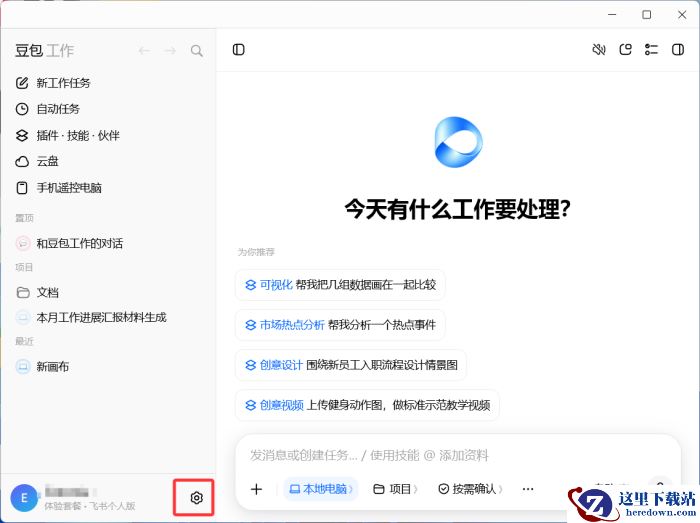Click the phone icon beside 手机遥控电脑

(22, 188)
